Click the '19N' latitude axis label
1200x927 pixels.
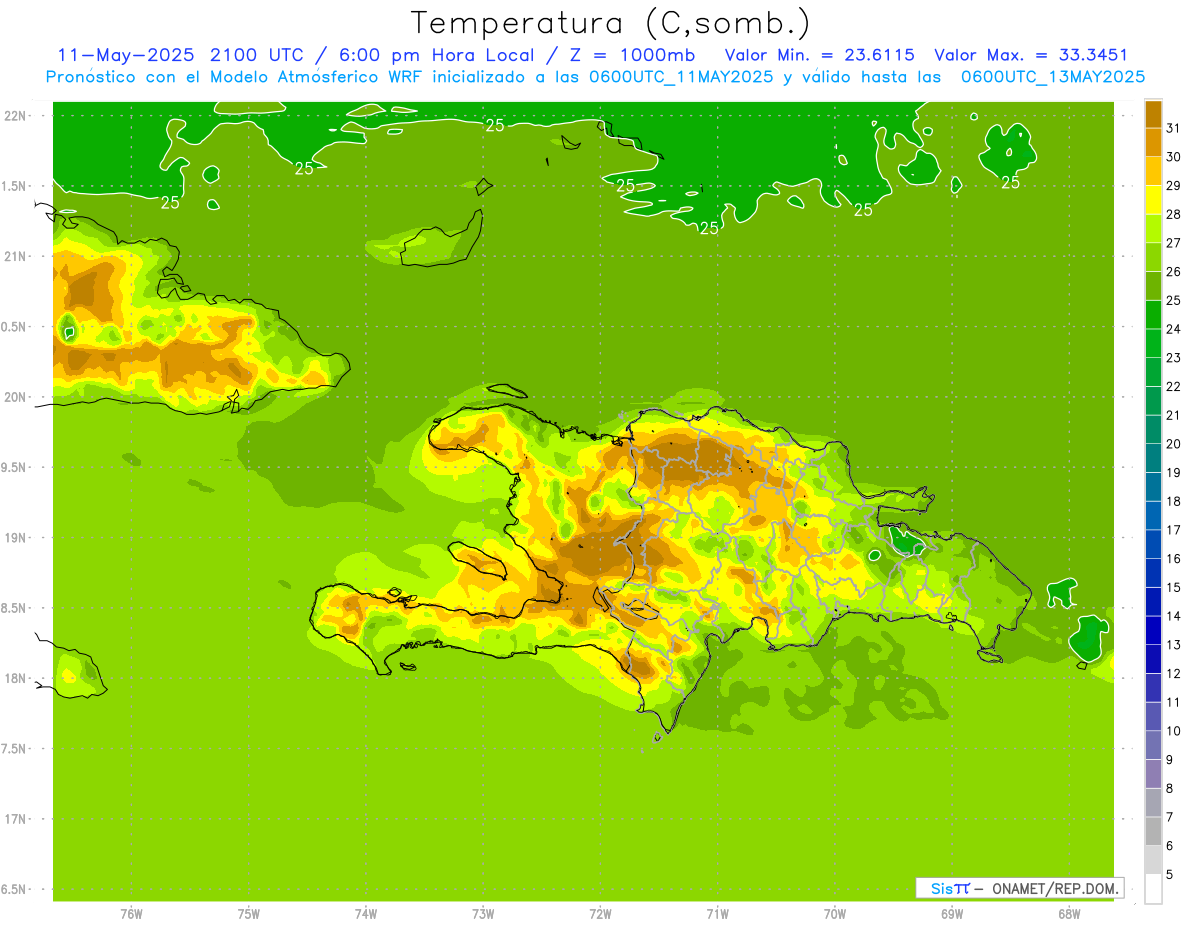pyautogui.click(x=16, y=538)
